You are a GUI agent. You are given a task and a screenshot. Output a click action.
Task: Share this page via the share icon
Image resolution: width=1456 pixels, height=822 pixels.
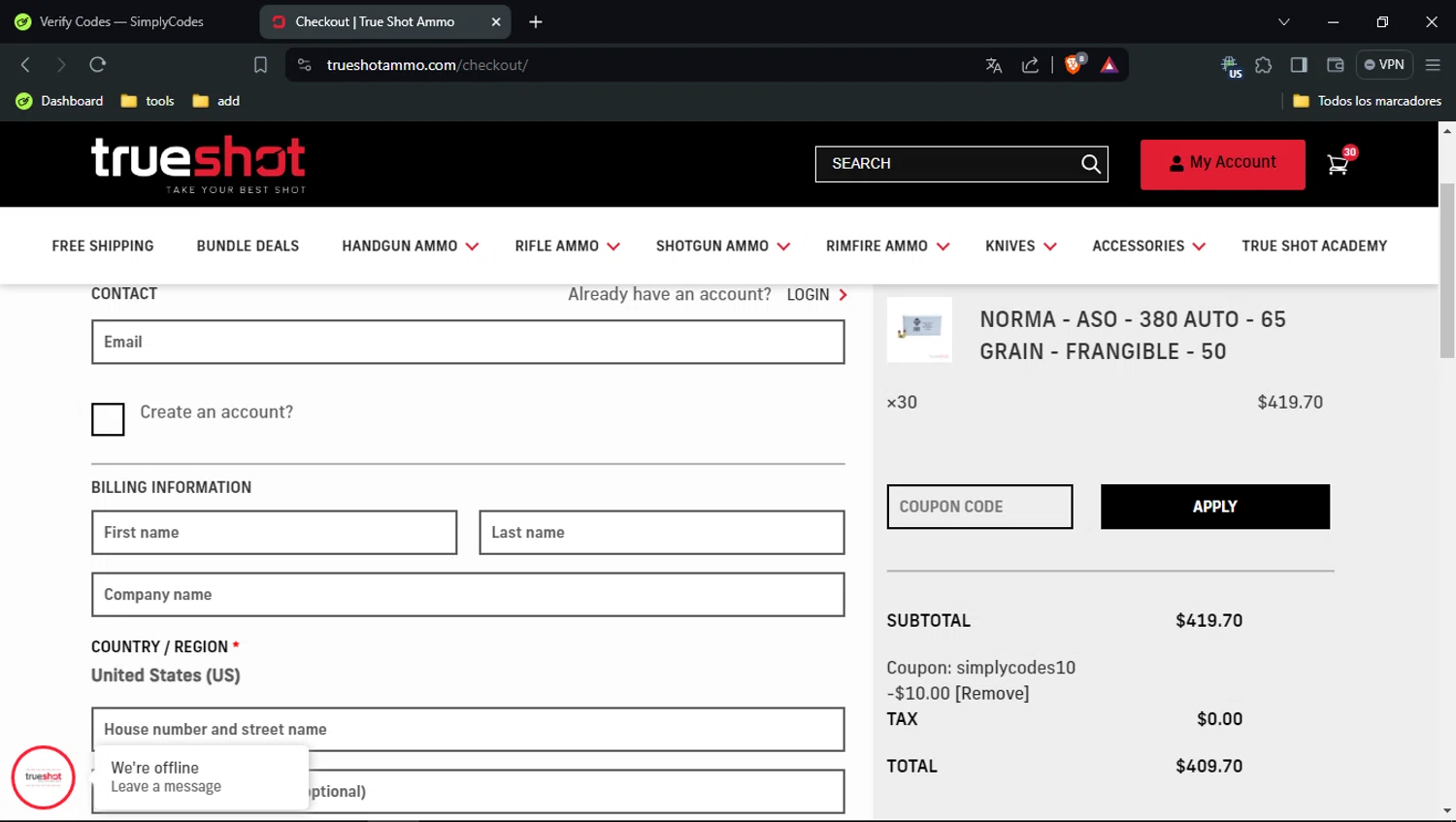[x=1030, y=65]
